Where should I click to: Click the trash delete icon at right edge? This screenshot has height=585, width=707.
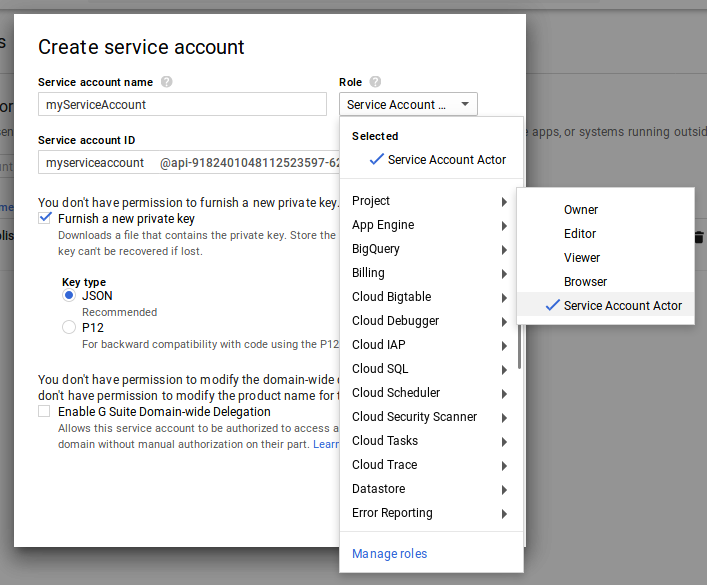click(x=698, y=237)
